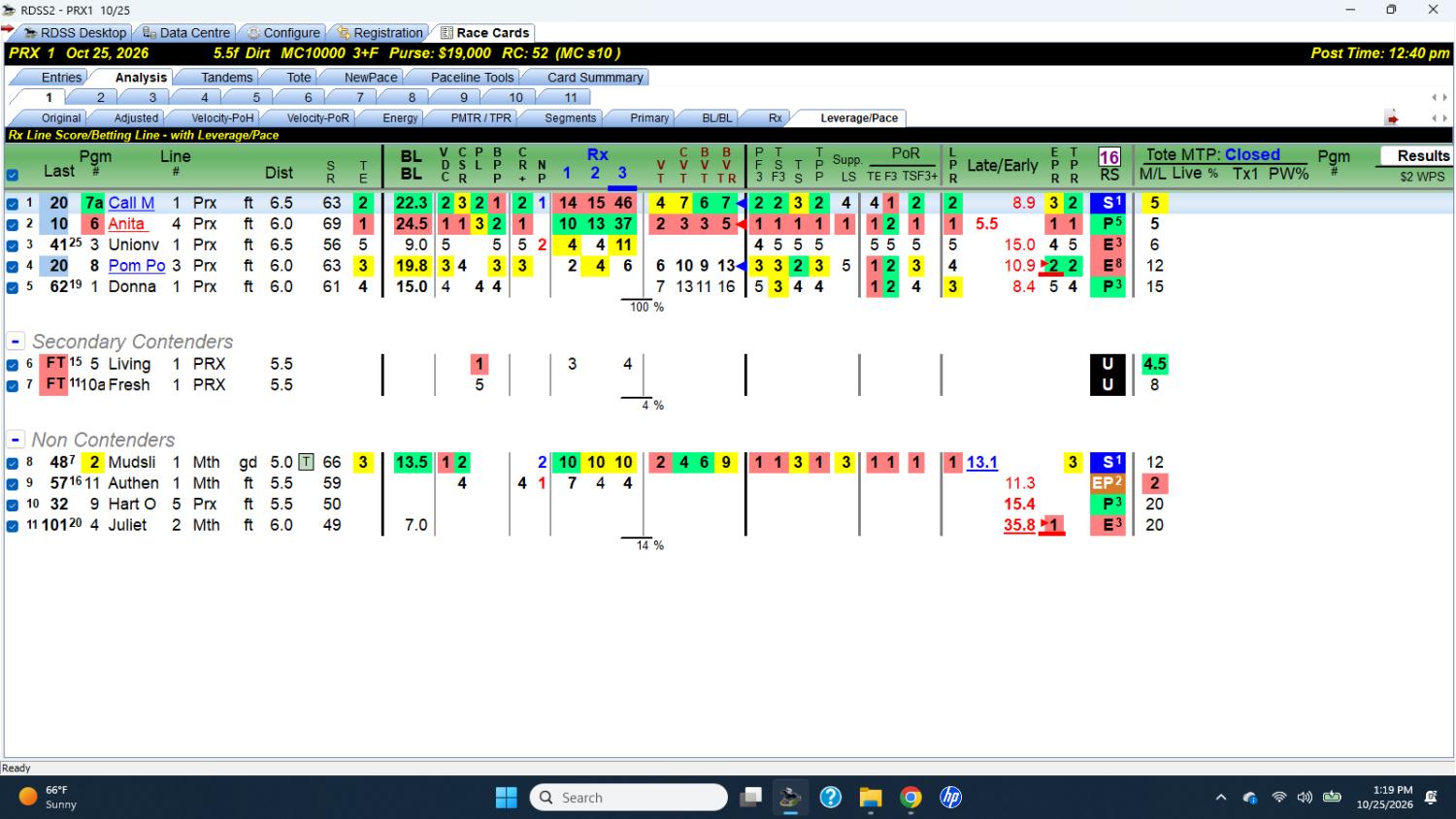Click the S1 run style badge for Call M
This screenshot has height=819, width=1456.
[x=1108, y=203]
